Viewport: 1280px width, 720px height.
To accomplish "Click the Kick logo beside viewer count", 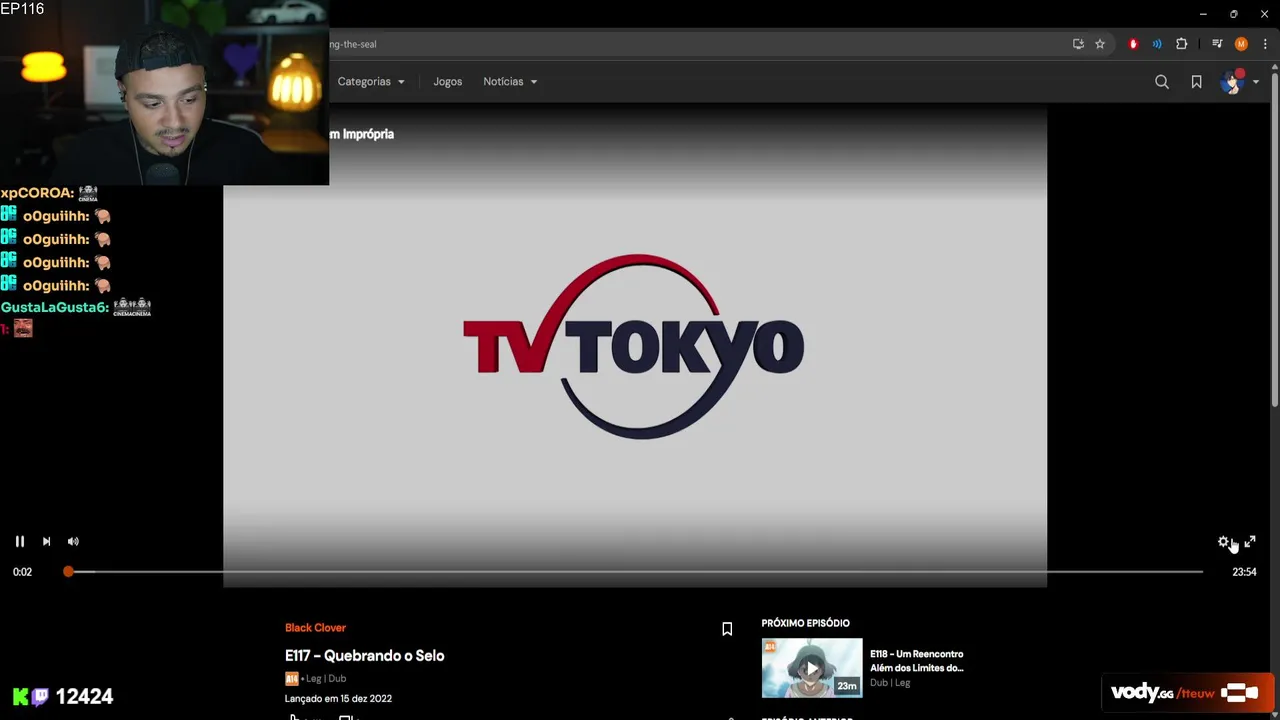I will click(20, 697).
